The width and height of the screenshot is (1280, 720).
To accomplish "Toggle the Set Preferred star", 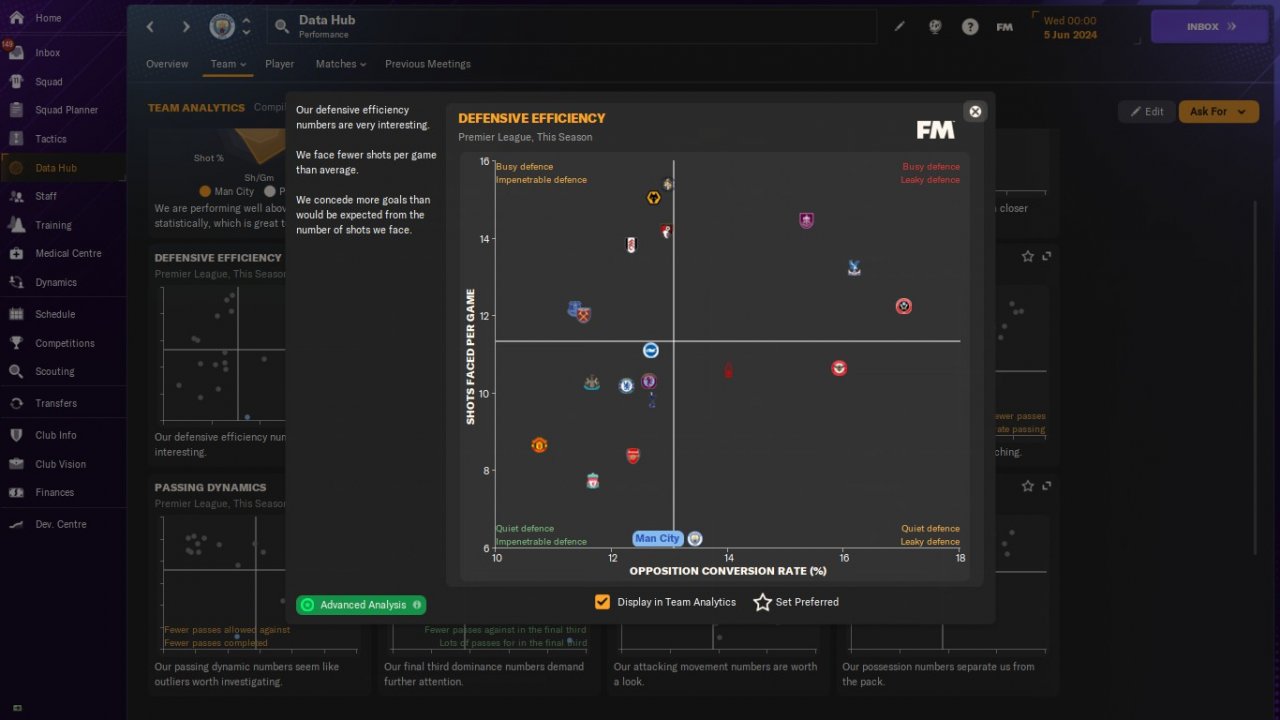I will [x=762, y=602].
